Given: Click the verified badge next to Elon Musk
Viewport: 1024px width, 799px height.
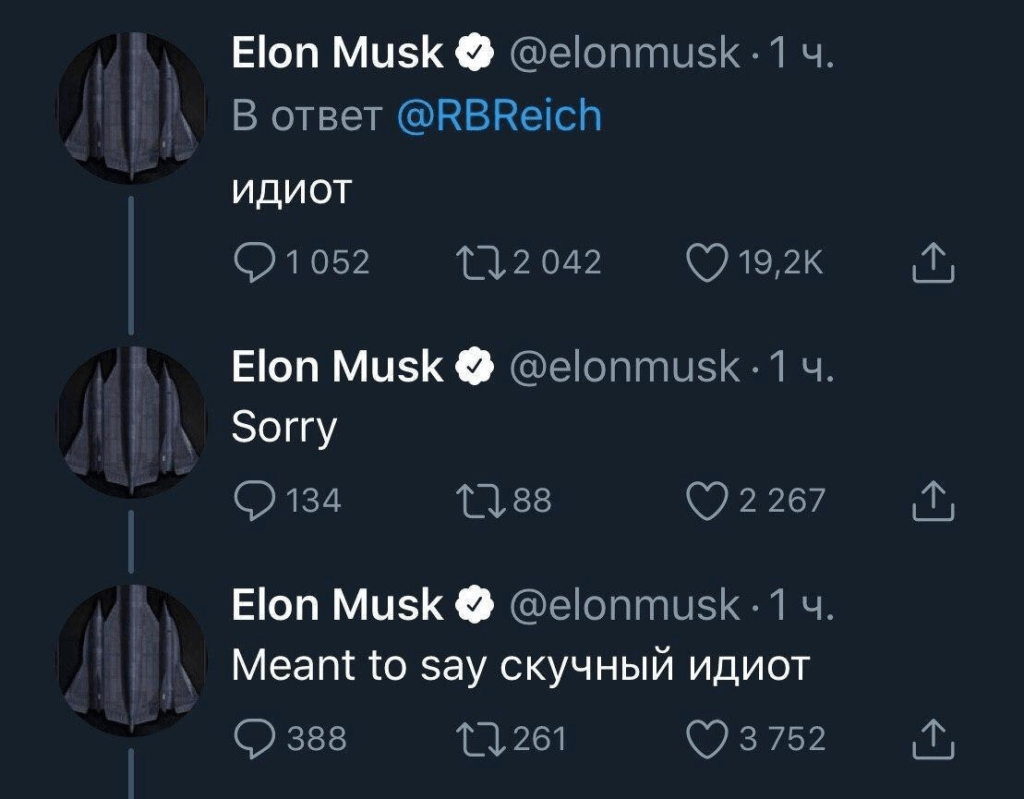Looking at the screenshot, I should coord(472,51).
